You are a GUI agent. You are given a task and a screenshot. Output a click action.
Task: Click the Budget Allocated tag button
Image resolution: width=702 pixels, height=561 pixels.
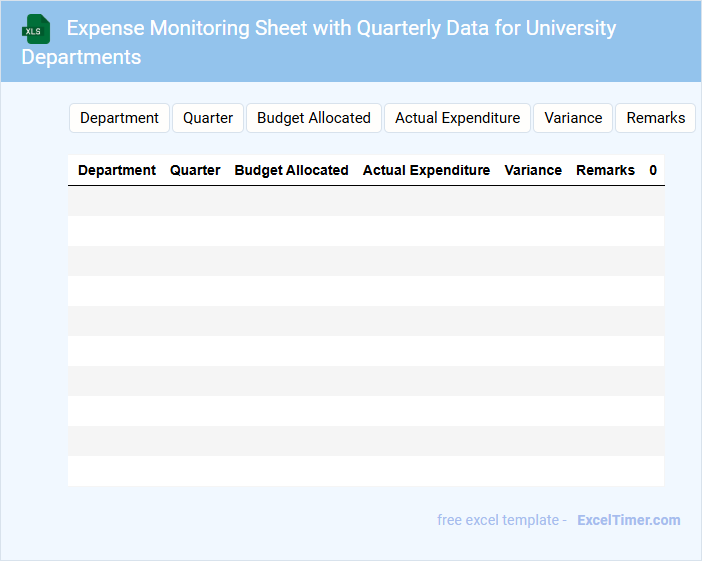[x=314, y=118]
